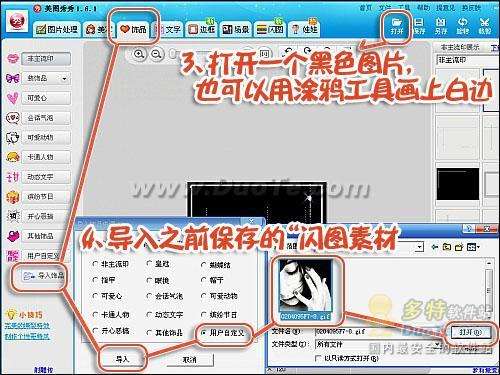The image size is (500, 375).
Task: Click the speech bubble icon beside 会话气泡
Action: coord(13,118)
